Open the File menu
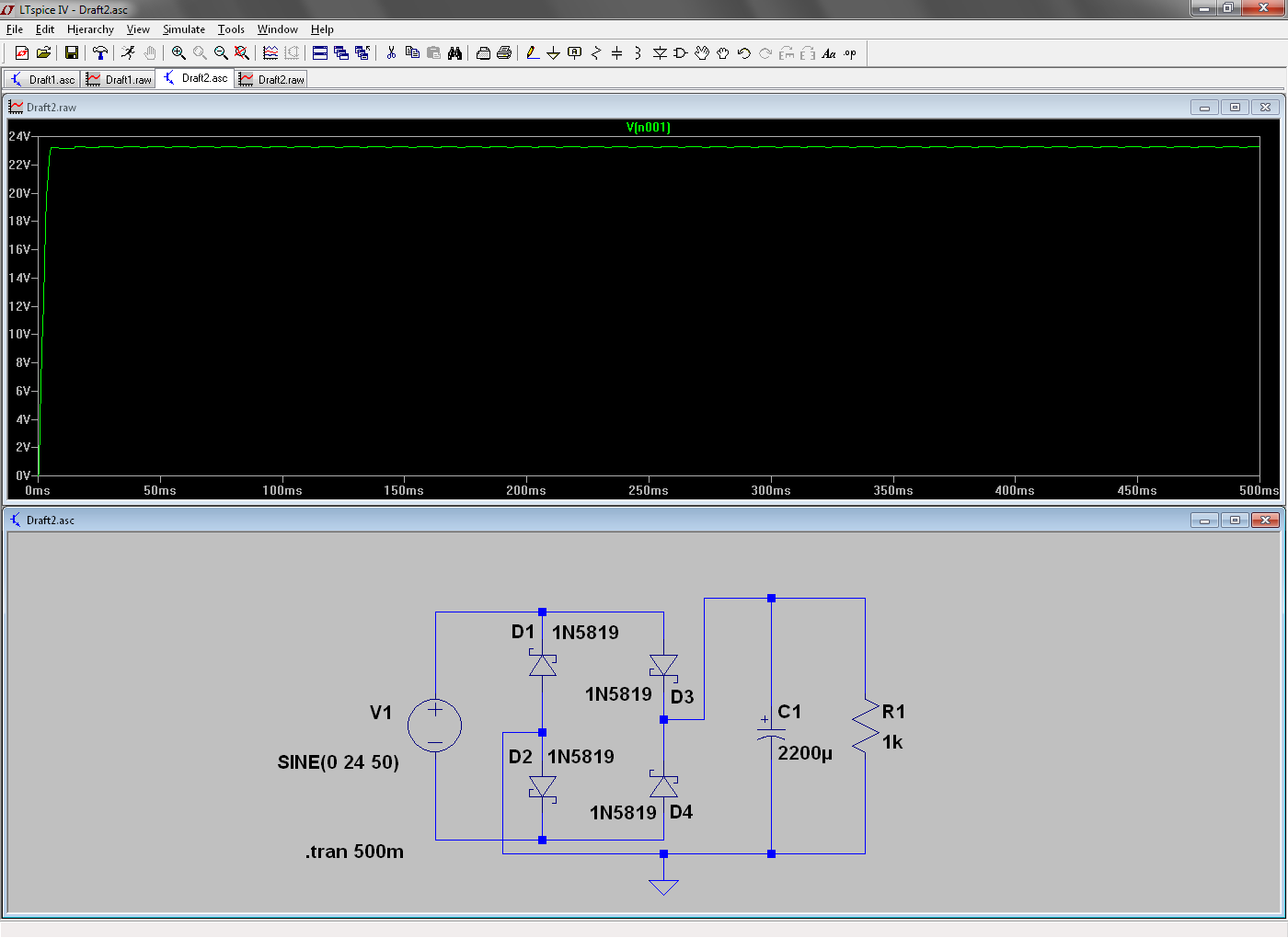Image resolution: width=1288 pixels, height=938 pixels. point(15,29)
